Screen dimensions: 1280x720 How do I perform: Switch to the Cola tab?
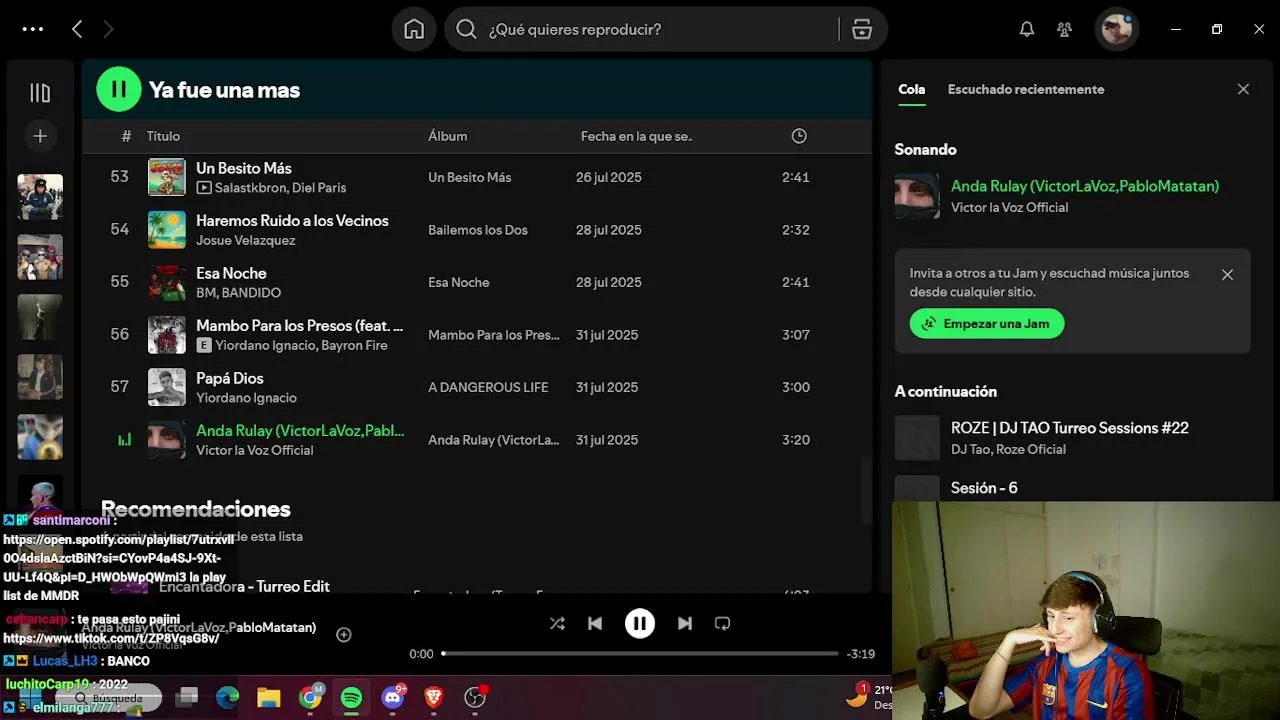point(911,89)
